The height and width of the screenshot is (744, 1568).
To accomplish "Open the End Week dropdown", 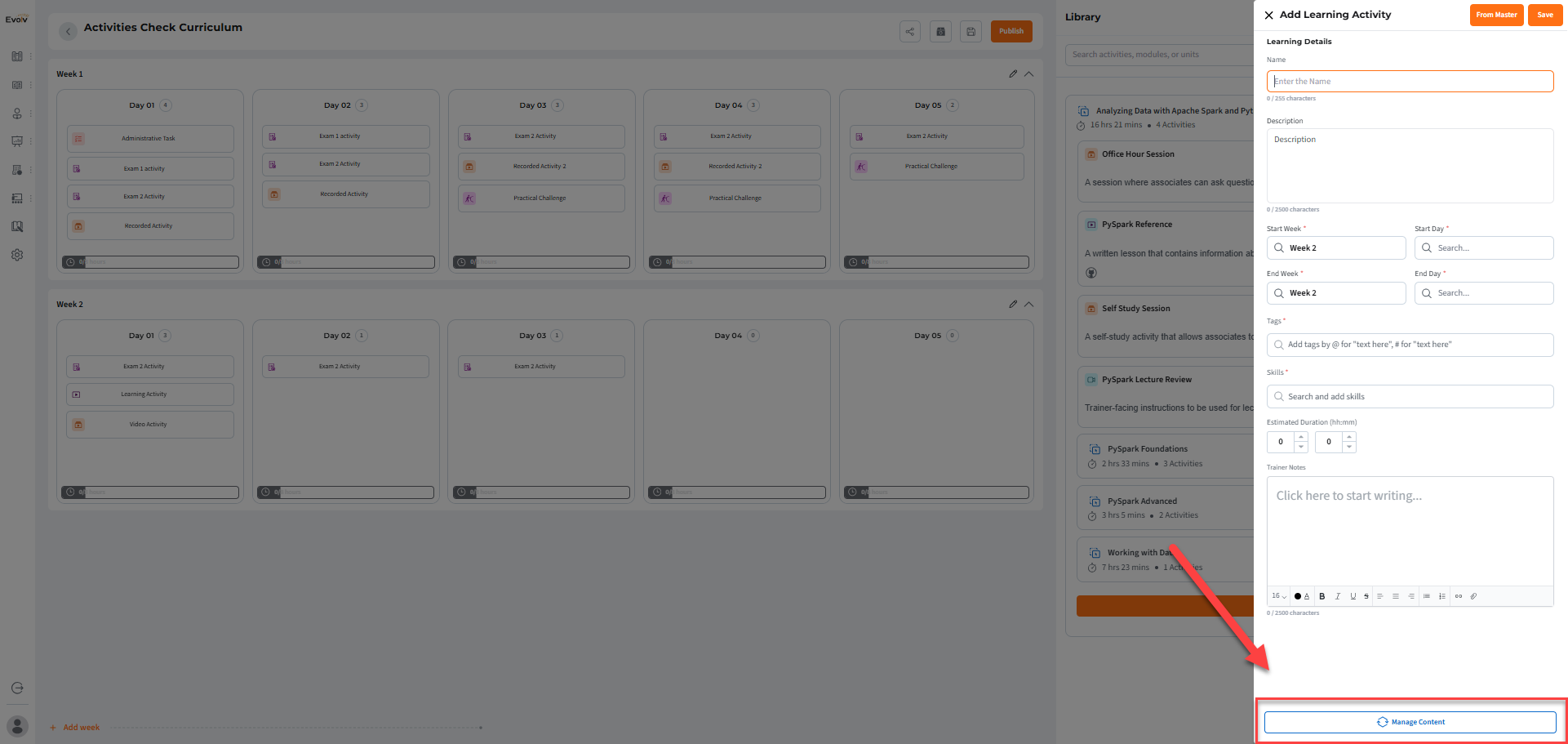I will coord(1336,293).
